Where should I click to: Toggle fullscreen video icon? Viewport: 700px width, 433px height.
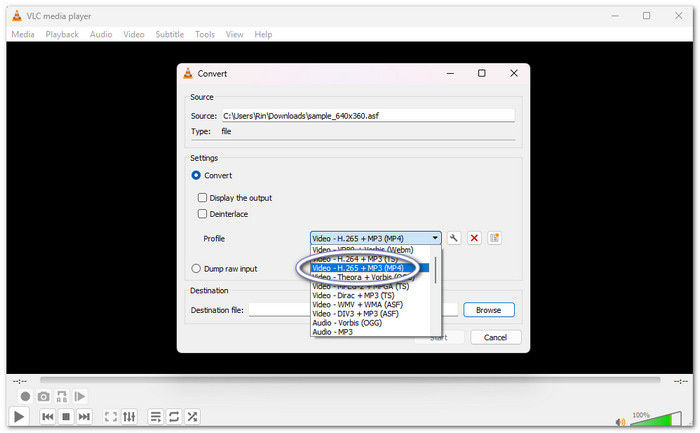tap(111, 416)
